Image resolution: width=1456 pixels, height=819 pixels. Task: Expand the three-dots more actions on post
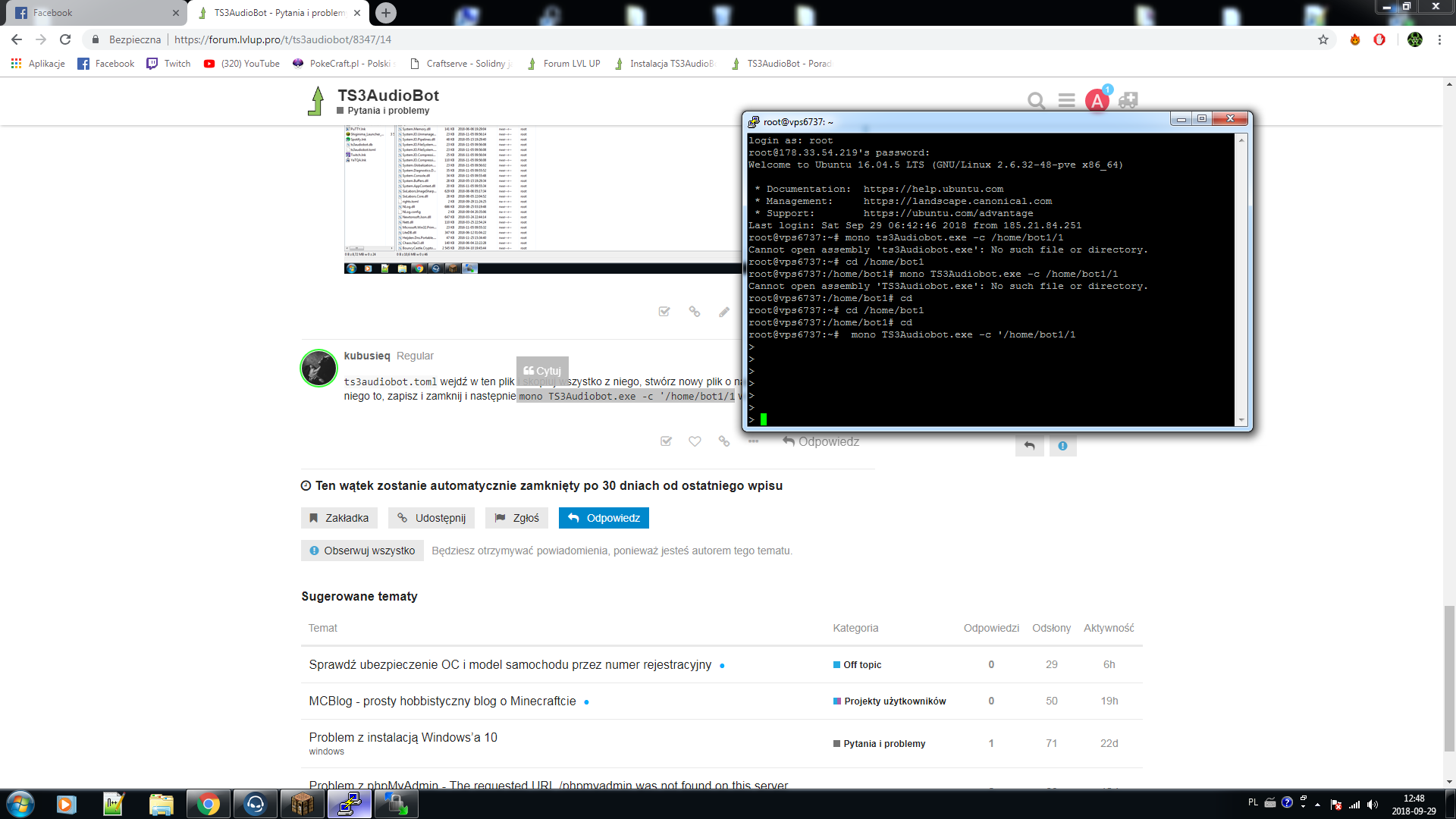(753, 441)
